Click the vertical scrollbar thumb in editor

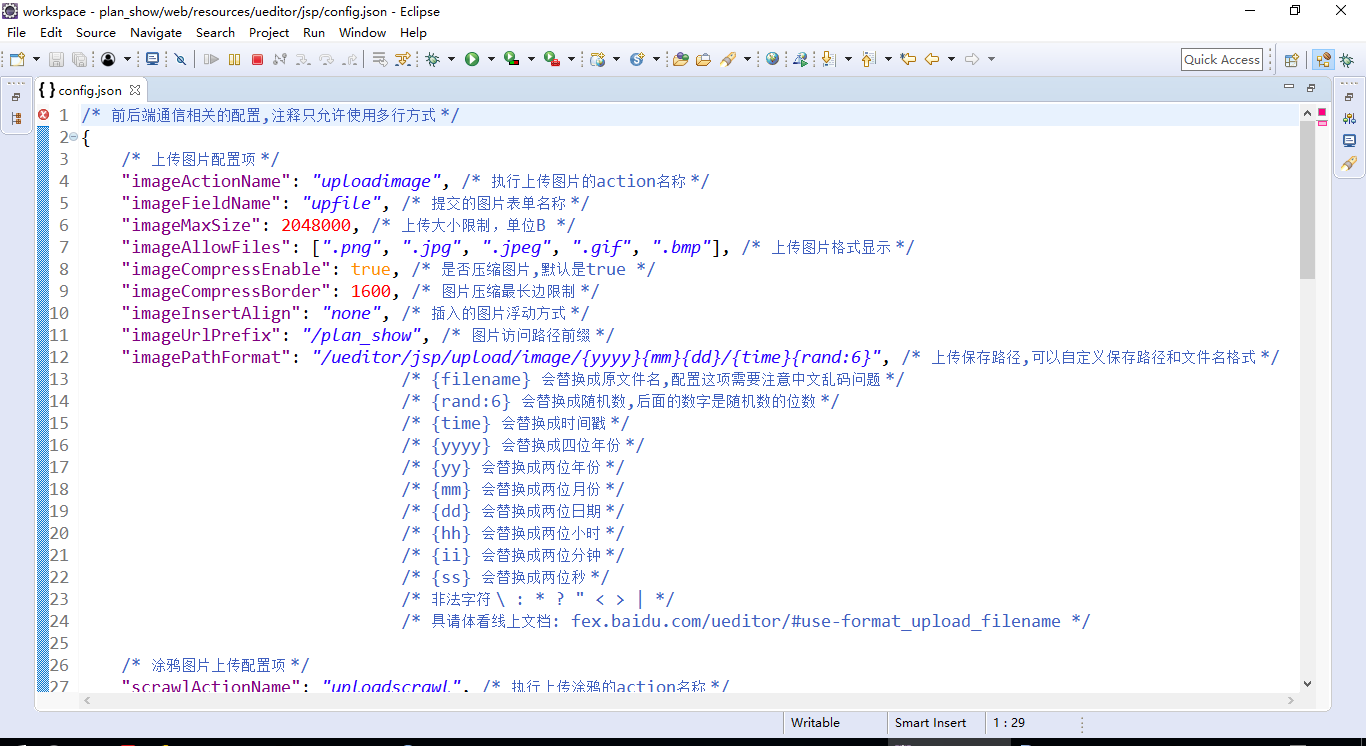(1307, 200)
